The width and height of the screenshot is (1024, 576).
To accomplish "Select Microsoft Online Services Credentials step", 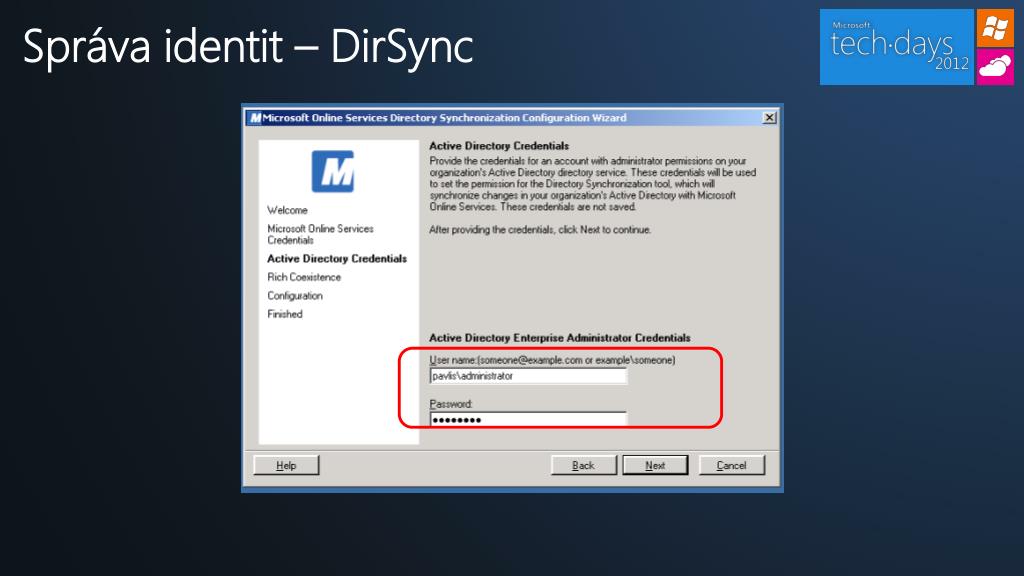I will click(x=320, y=234).
